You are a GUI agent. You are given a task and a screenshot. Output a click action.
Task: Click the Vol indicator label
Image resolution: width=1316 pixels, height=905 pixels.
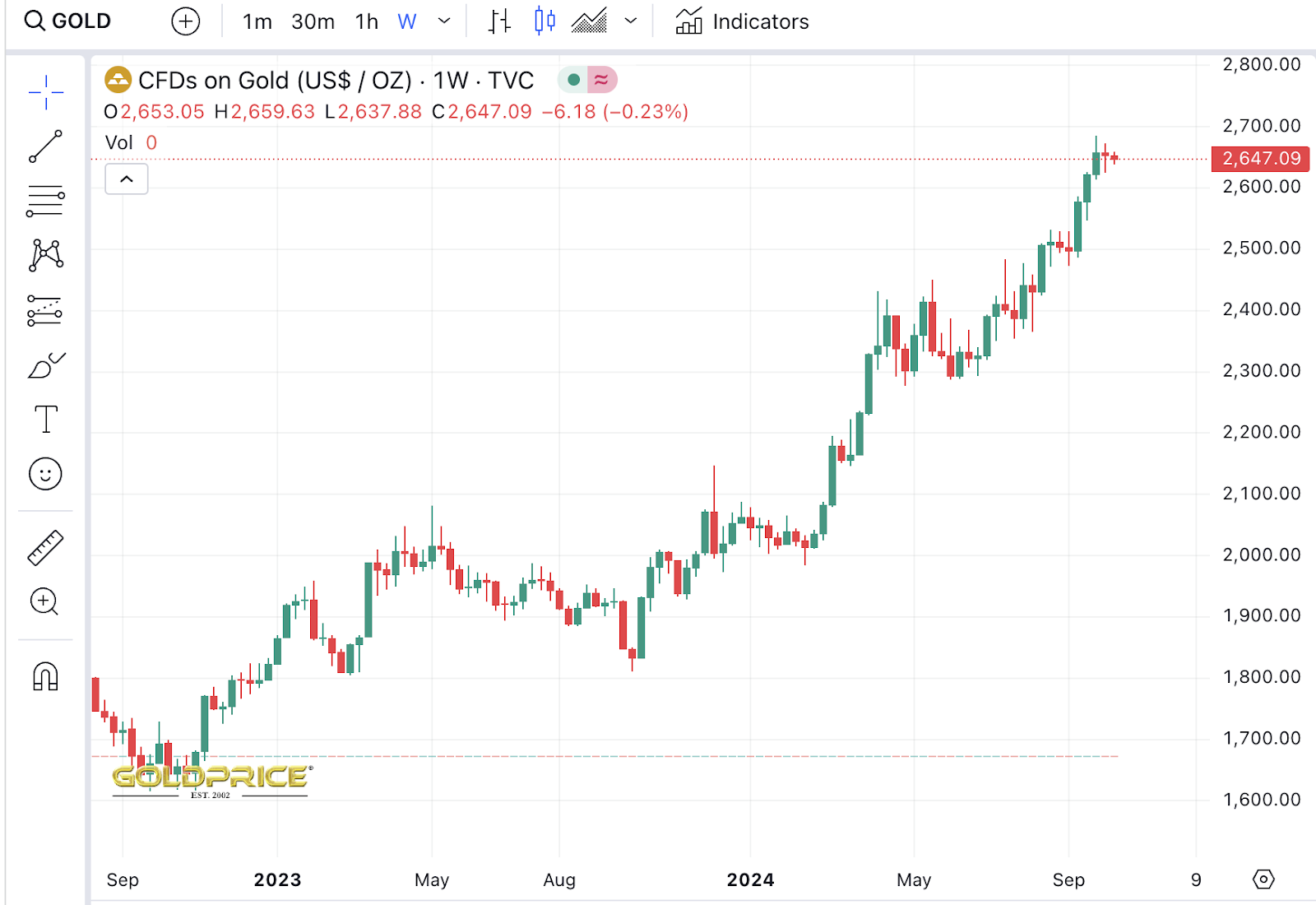pyautogui.click(x=119, y=143)
